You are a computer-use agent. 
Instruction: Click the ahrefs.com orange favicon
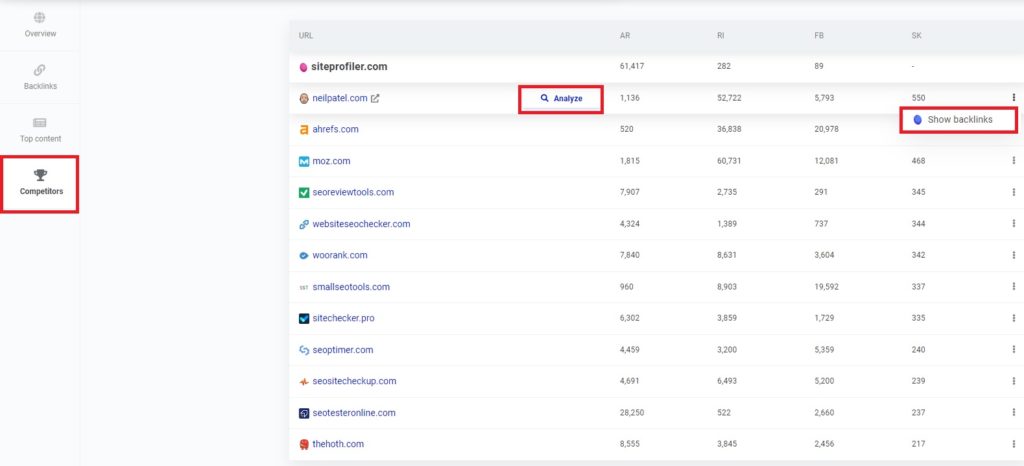point(304,129)
